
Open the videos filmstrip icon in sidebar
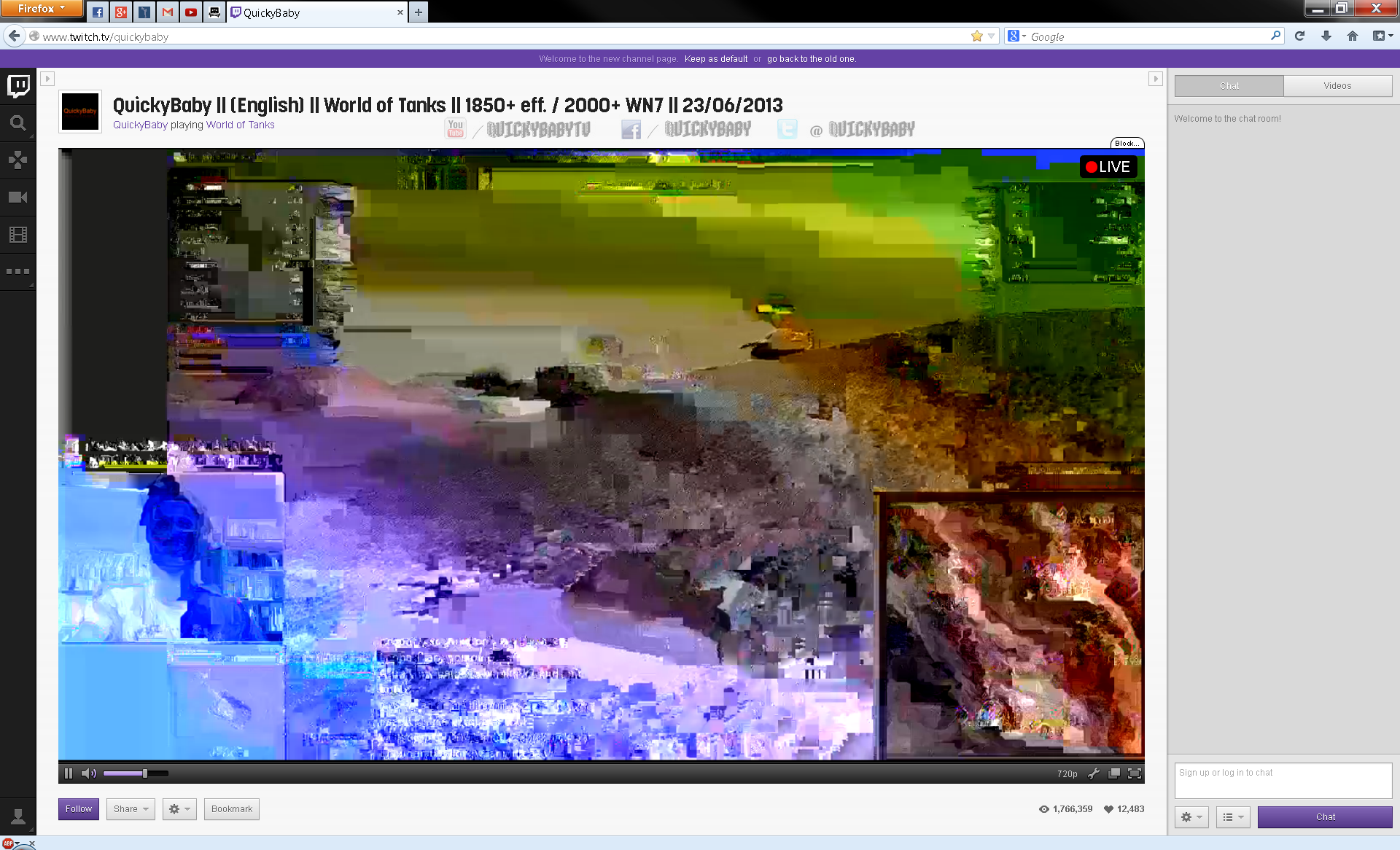coord(18,235)
